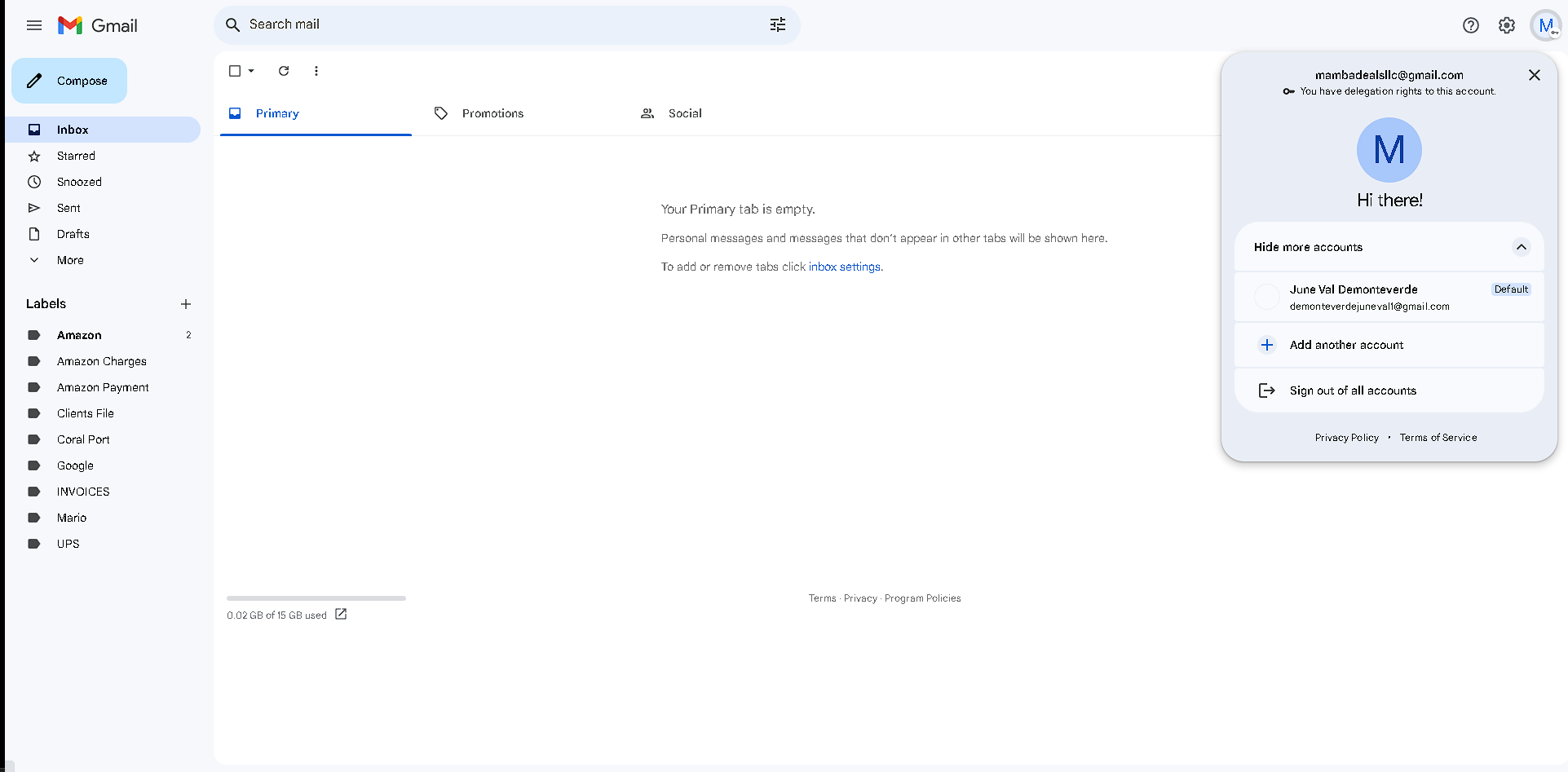Create a new label with plus icon
The width and height of the screenshot is (1568, 772).
click(x=186, y=304)
